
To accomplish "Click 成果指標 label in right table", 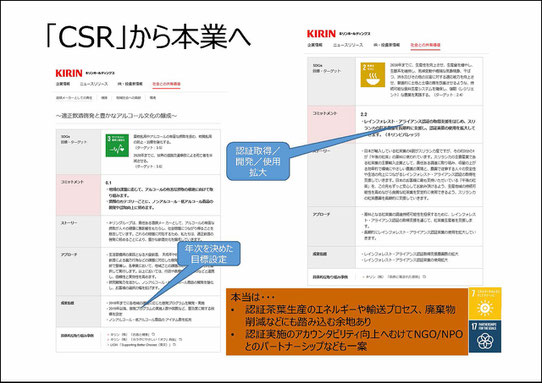I will coord(320,254).
